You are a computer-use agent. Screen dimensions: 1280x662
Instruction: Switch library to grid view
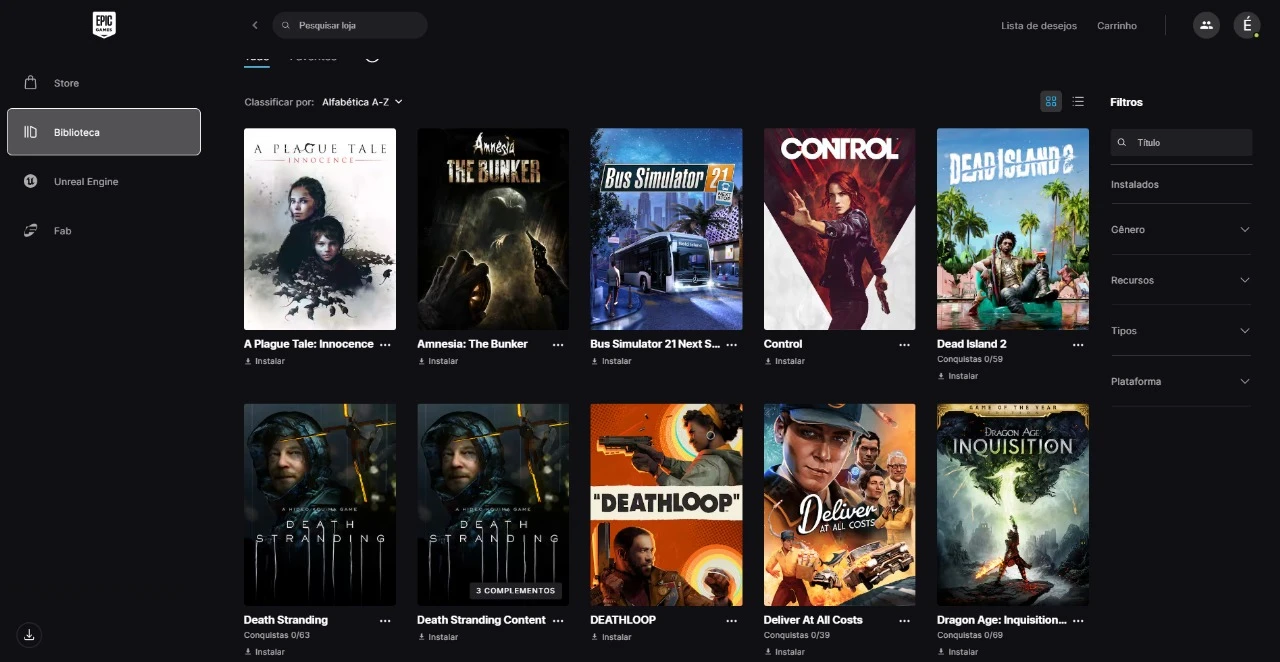point(1050,101)
